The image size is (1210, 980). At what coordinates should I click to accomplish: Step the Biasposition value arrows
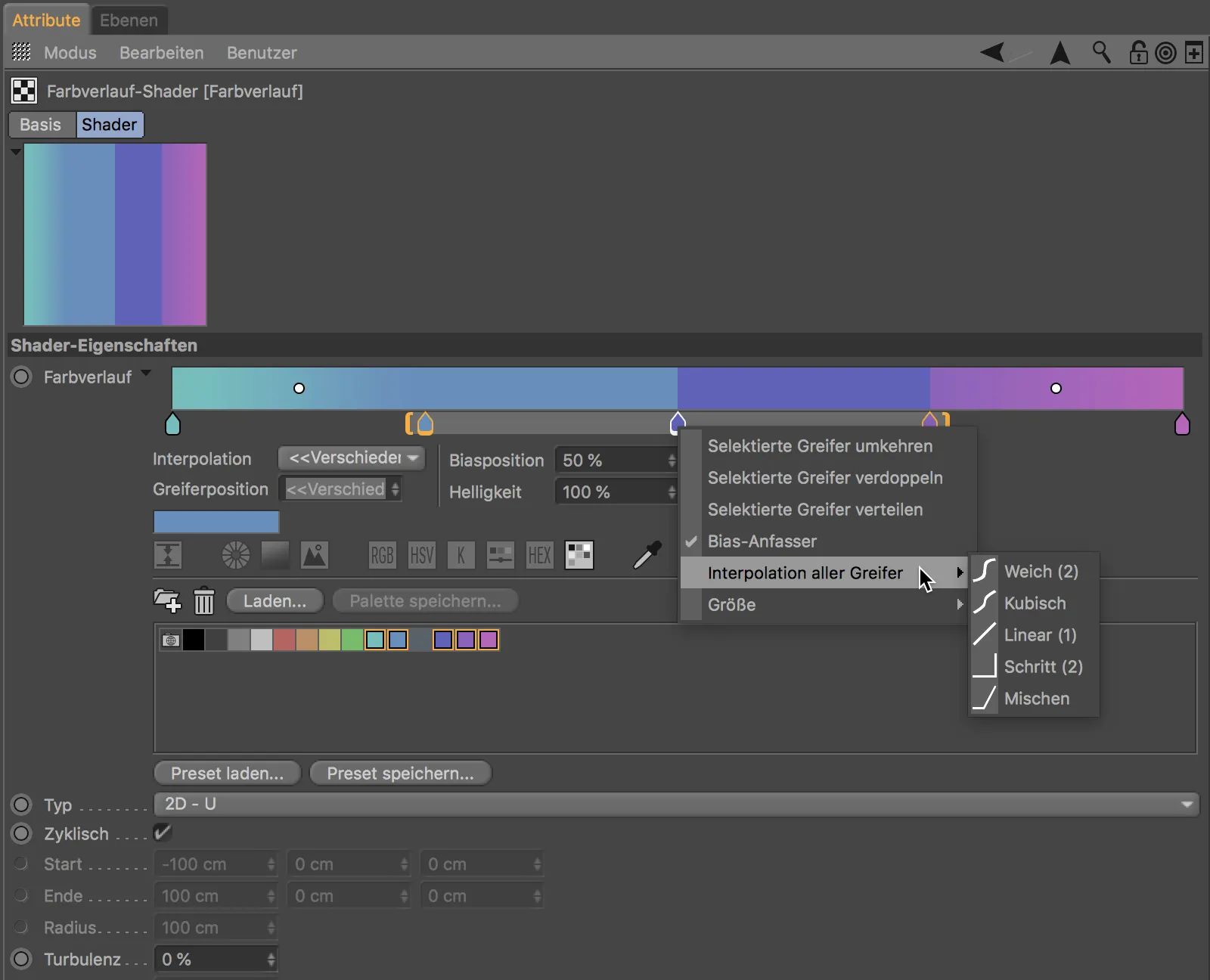click(672, 460)
